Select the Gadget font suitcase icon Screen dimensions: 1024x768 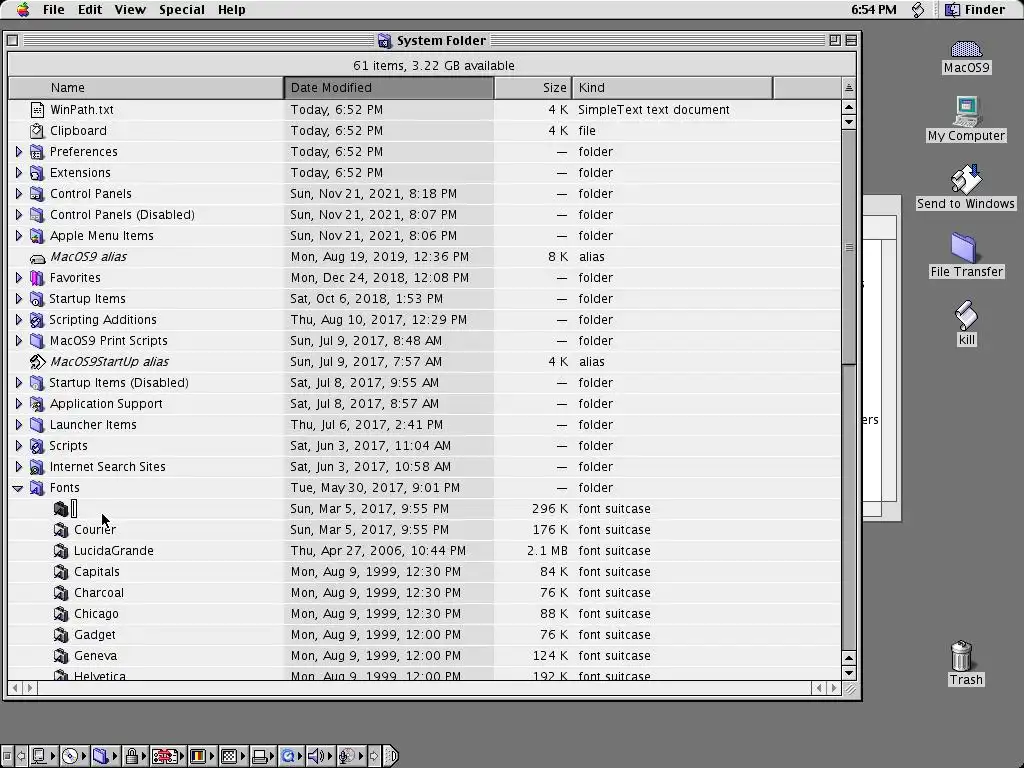tap(61, 635)
